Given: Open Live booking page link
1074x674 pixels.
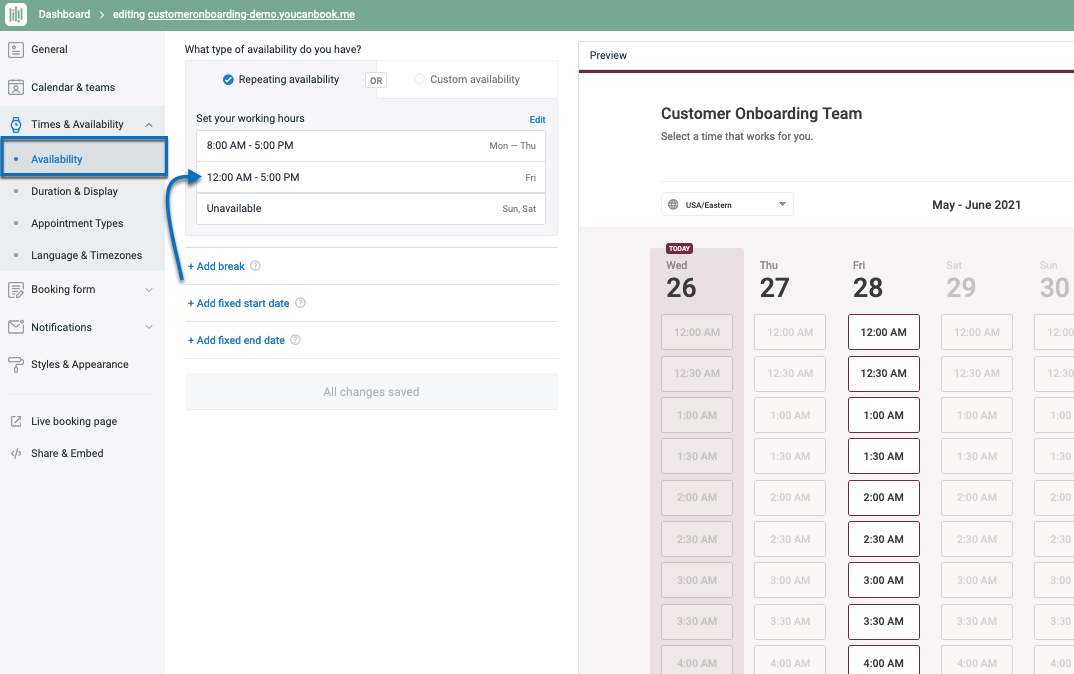Looking at the screenshot, I should click(74, 421).
